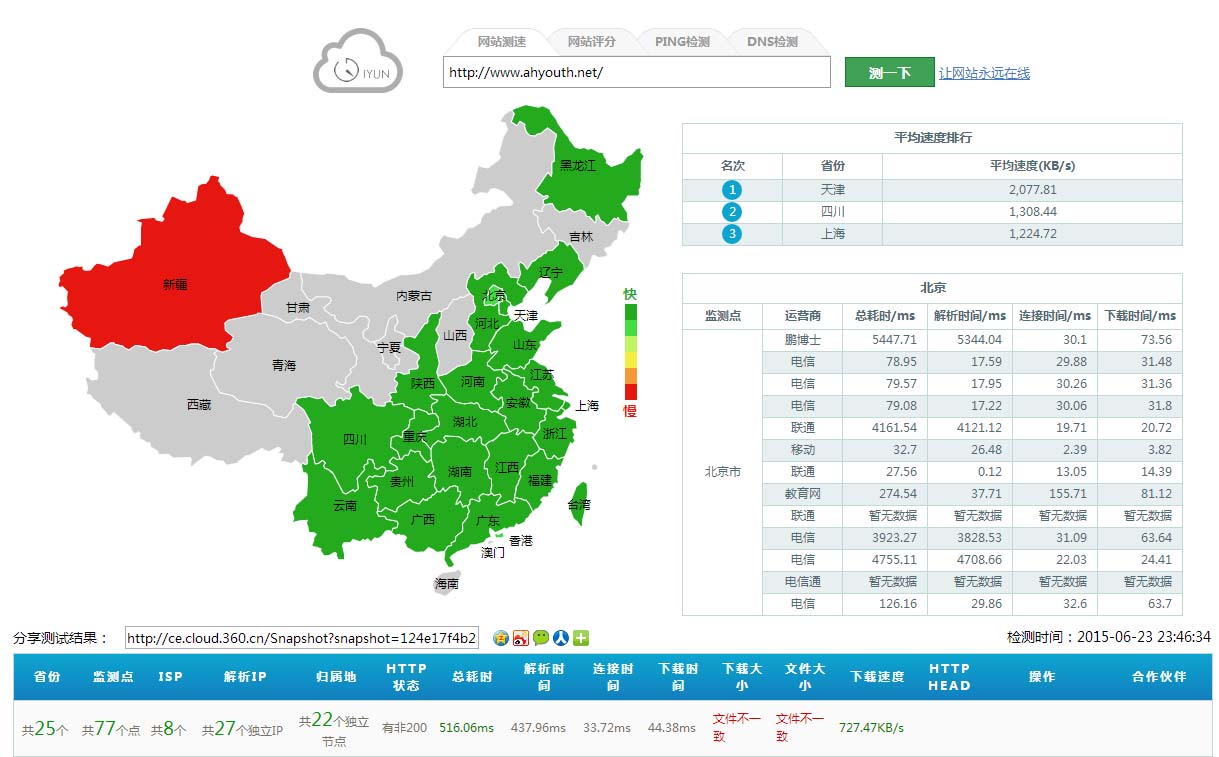Share result to Sina Weibo icon

(x=521, y=638)
